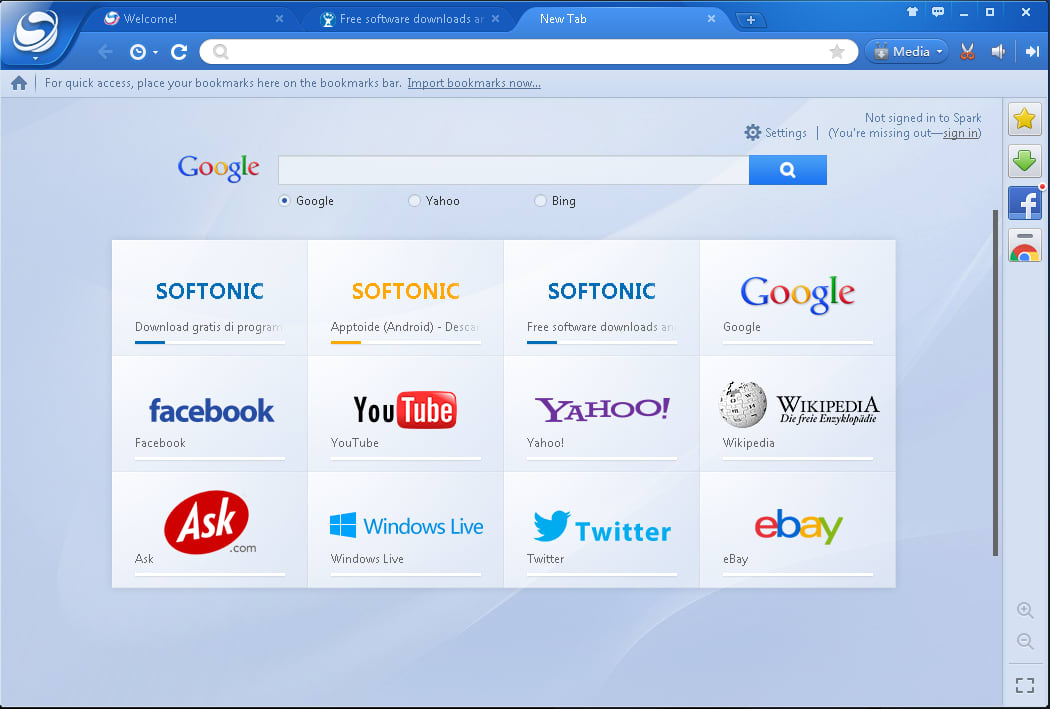
Task: Open the Facebook sidebar icon
Action: [1024, 204]
